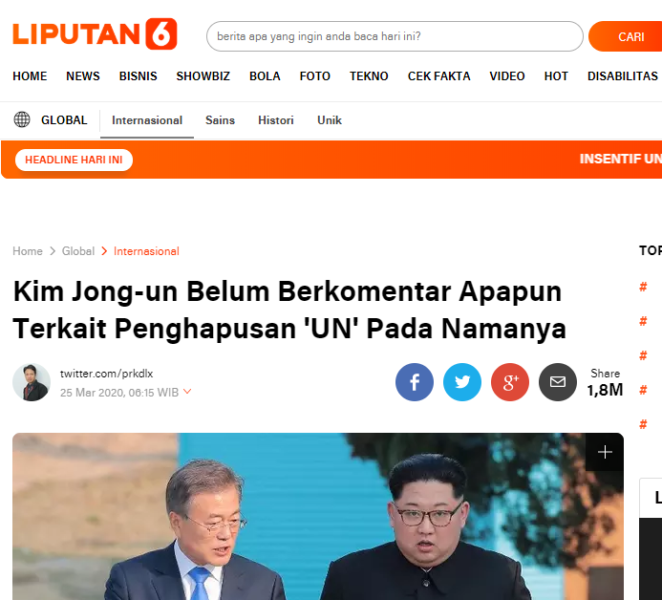Share article on Facebook icon
This screenshot has width=662, height=600.
(x=414, y=382)
